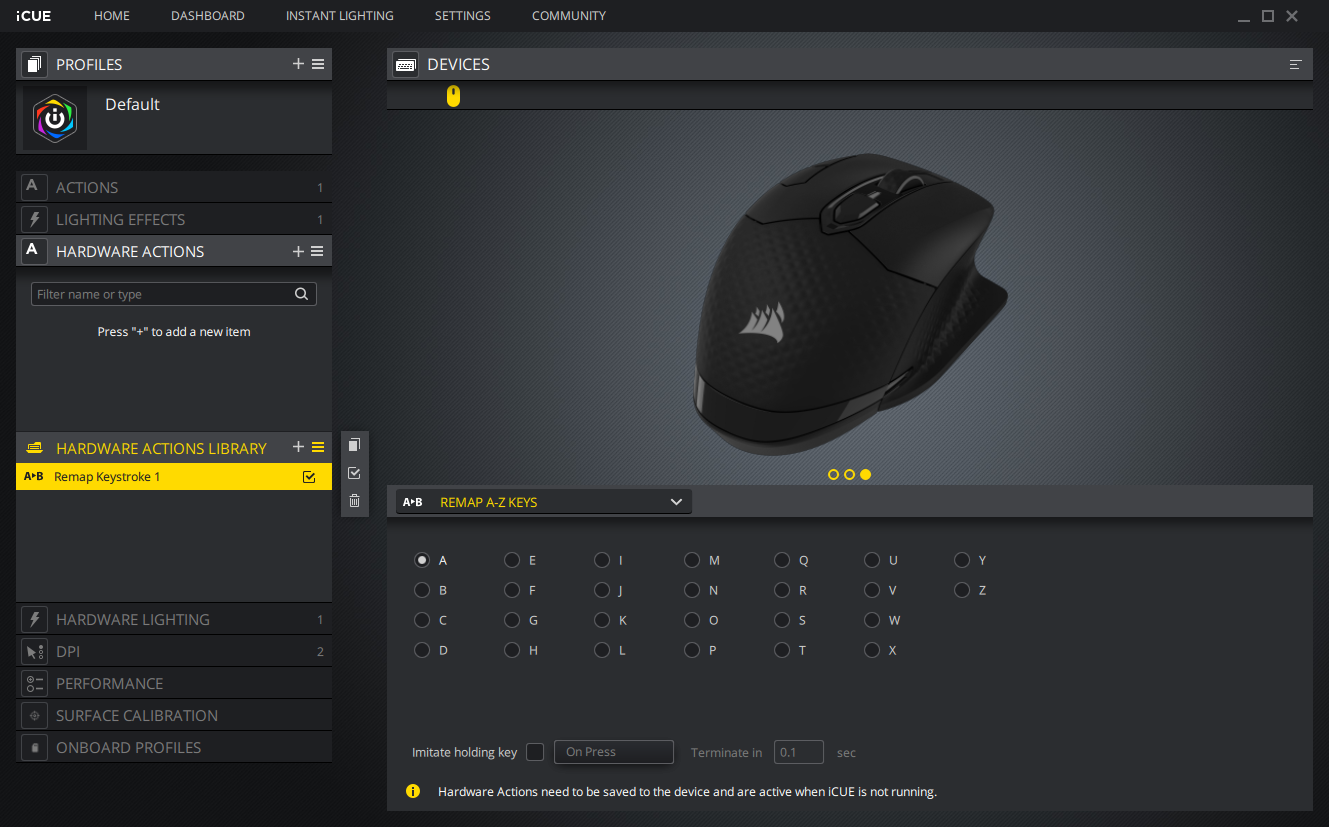
Task: Expand the Actions section
Action: [x=174, y=187]
